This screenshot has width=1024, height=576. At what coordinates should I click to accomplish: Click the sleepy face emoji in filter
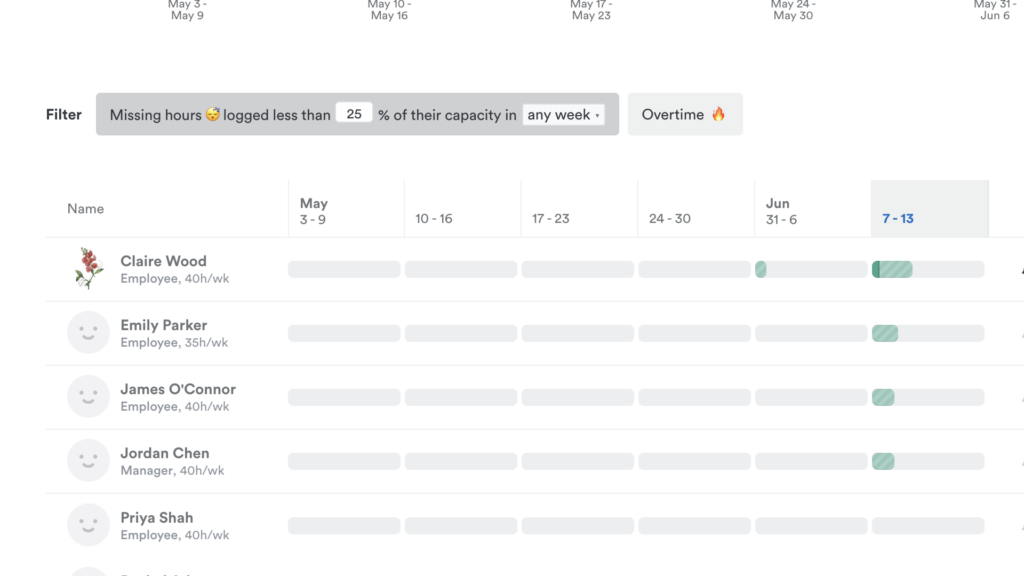click(x=213, y=114)
